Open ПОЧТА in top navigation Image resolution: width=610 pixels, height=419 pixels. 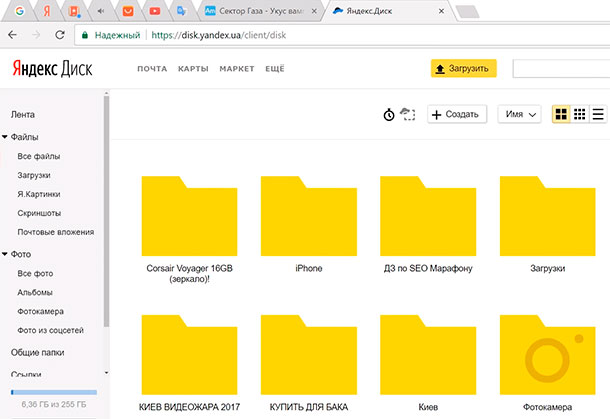point(152,69)
